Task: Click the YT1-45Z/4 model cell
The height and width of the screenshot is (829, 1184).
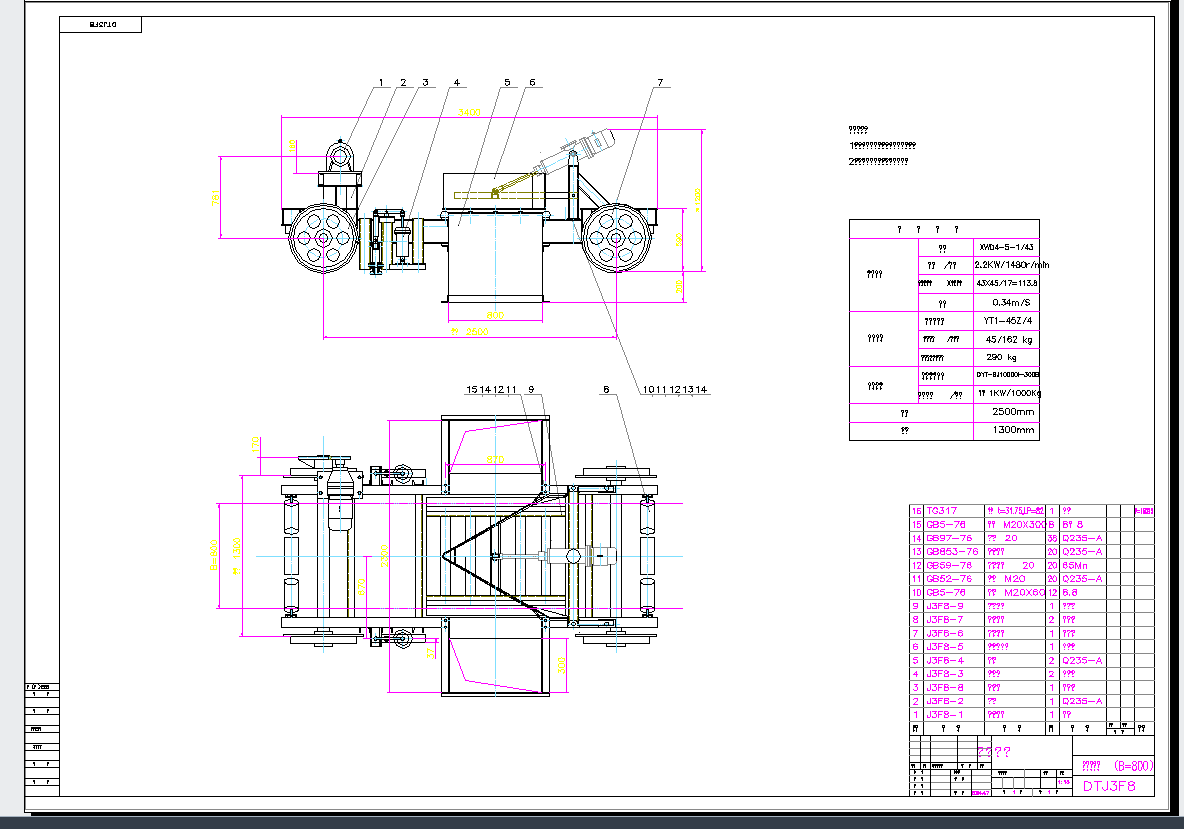Action: 1006,321
